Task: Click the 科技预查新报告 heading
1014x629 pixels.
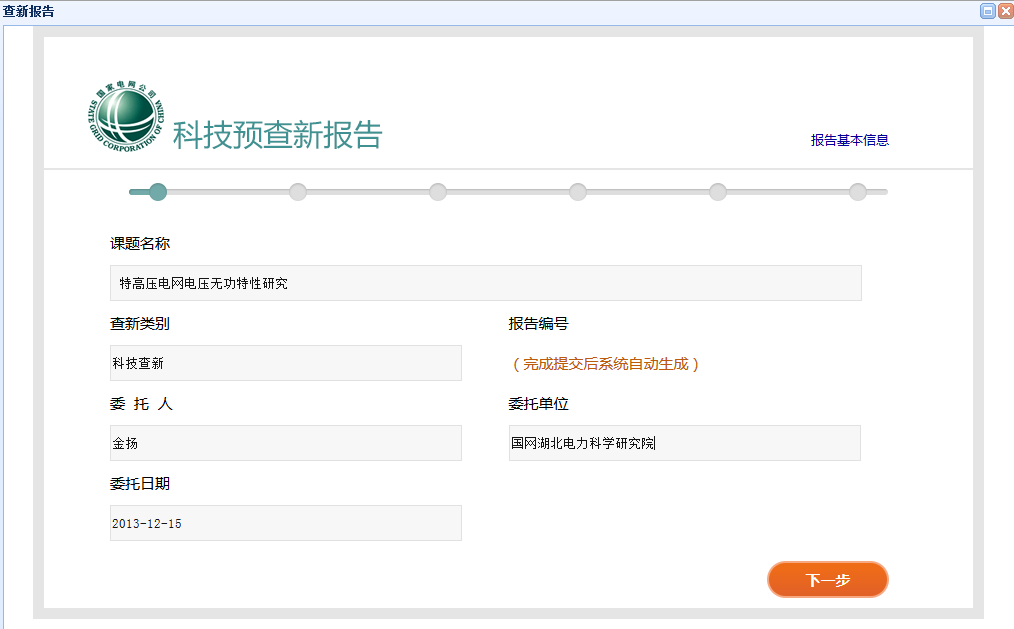Action: click(x=277, y=135)
